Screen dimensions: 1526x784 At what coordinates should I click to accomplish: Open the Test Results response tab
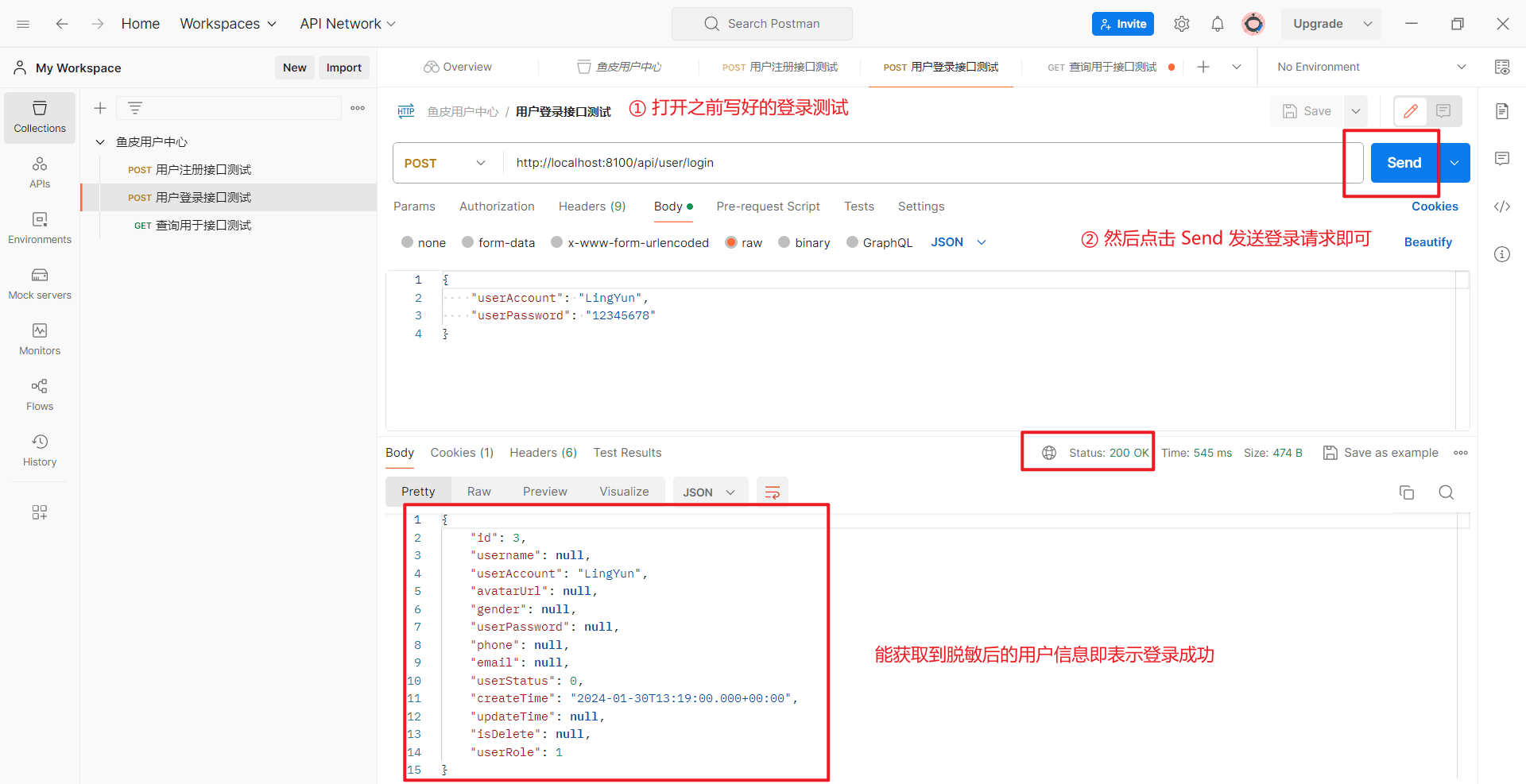627,453
